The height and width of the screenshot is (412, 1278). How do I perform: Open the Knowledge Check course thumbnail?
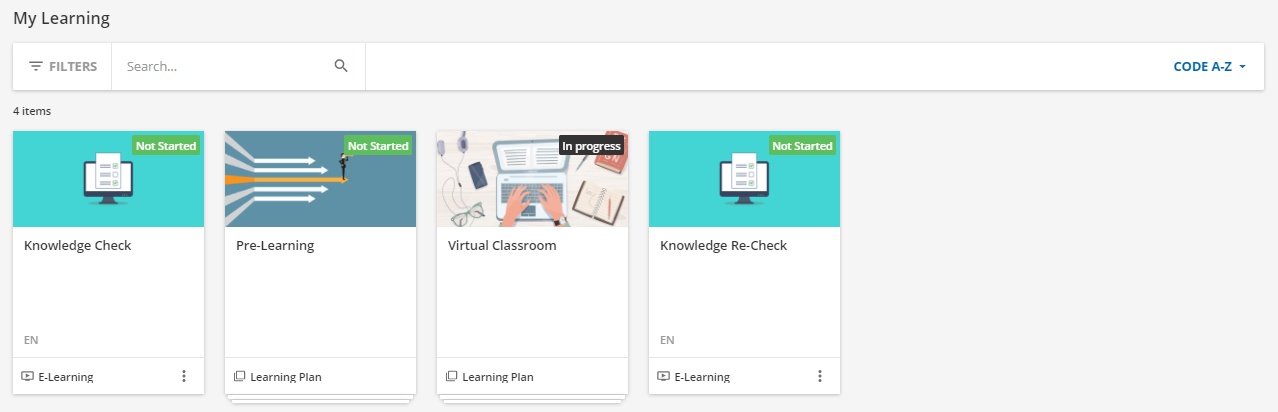tap(109, 179)
